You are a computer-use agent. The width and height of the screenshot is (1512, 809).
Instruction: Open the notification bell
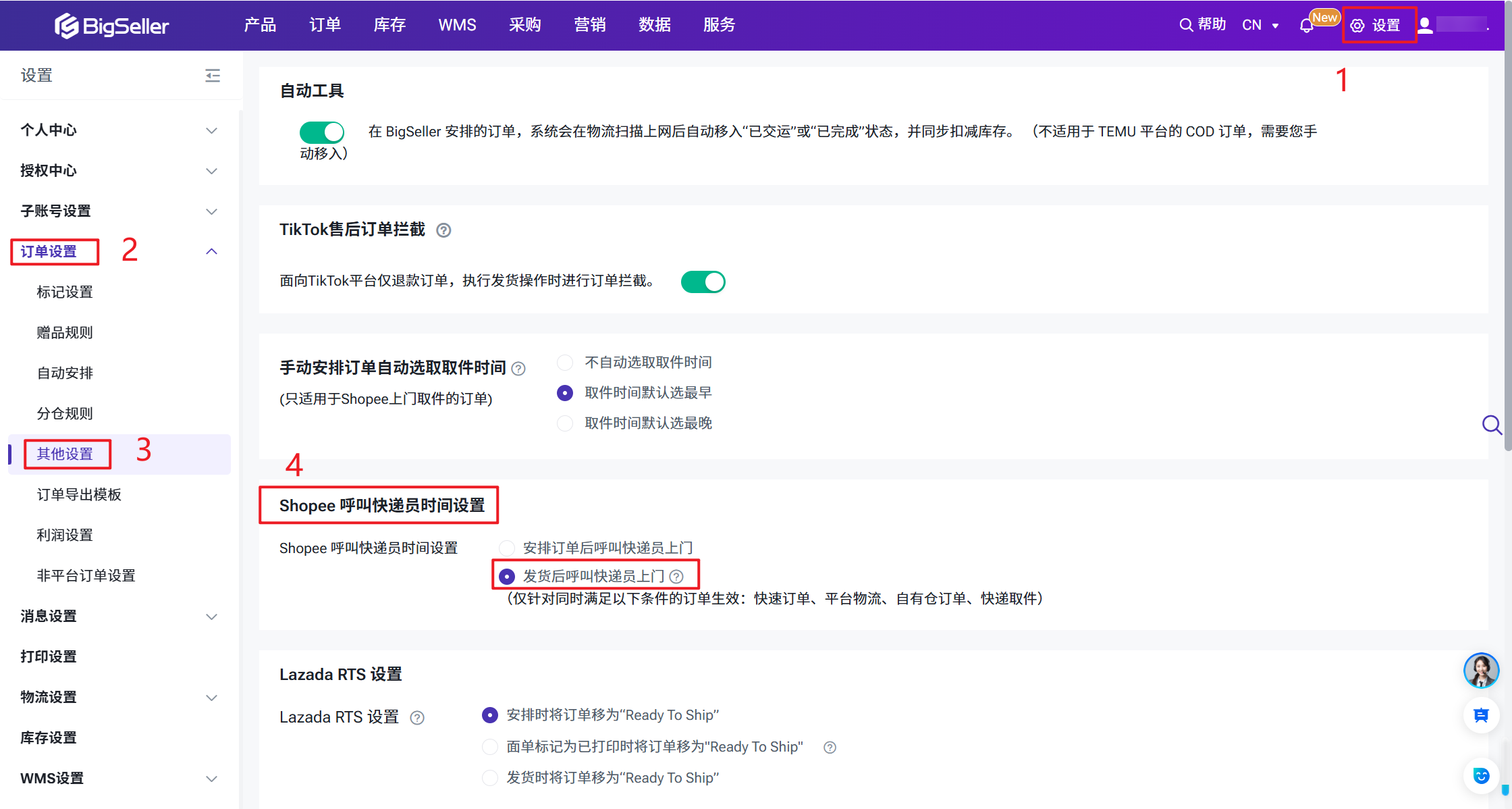1306,26
